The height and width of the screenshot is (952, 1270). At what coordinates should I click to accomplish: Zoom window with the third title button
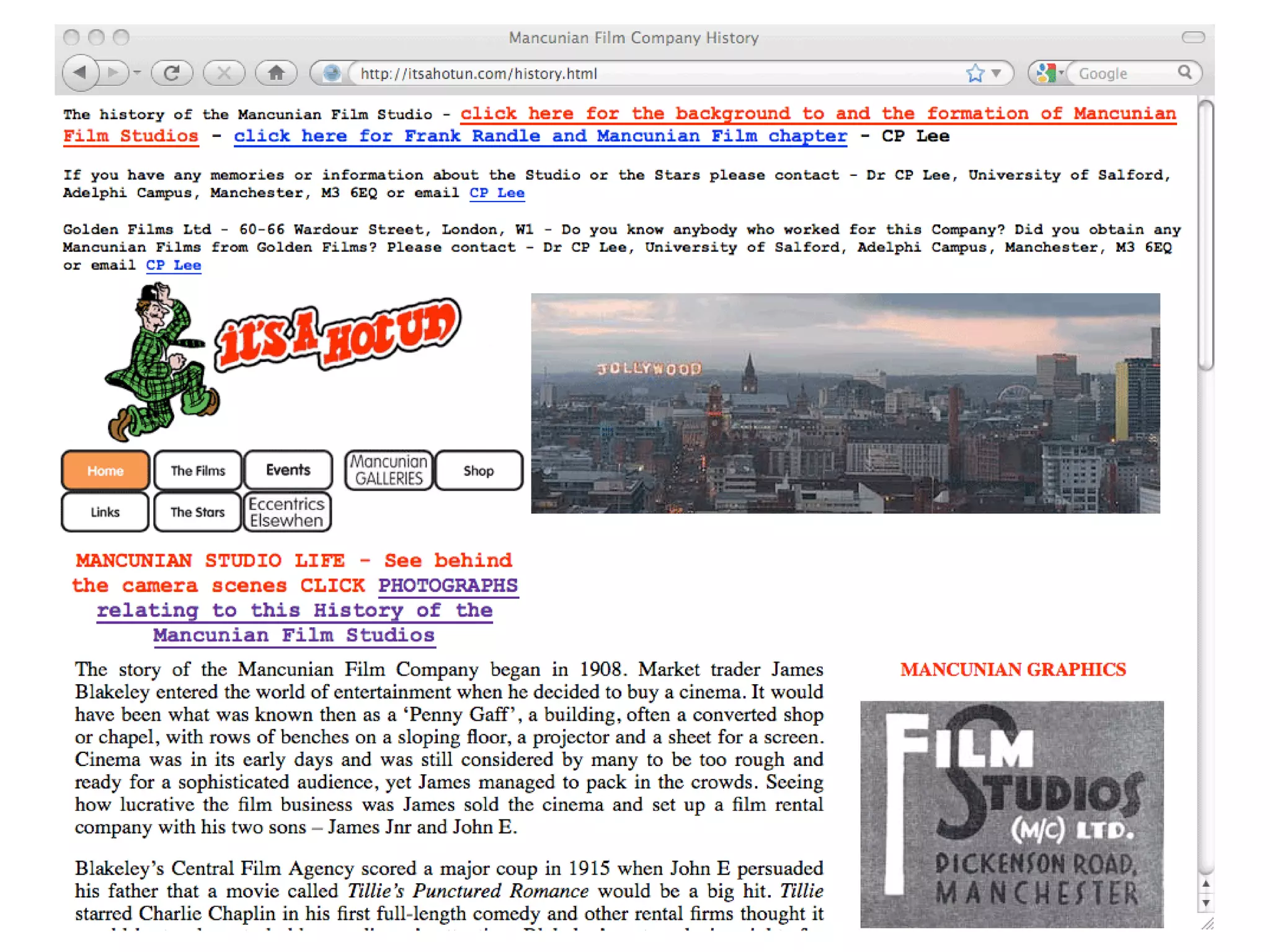[121, 38]
